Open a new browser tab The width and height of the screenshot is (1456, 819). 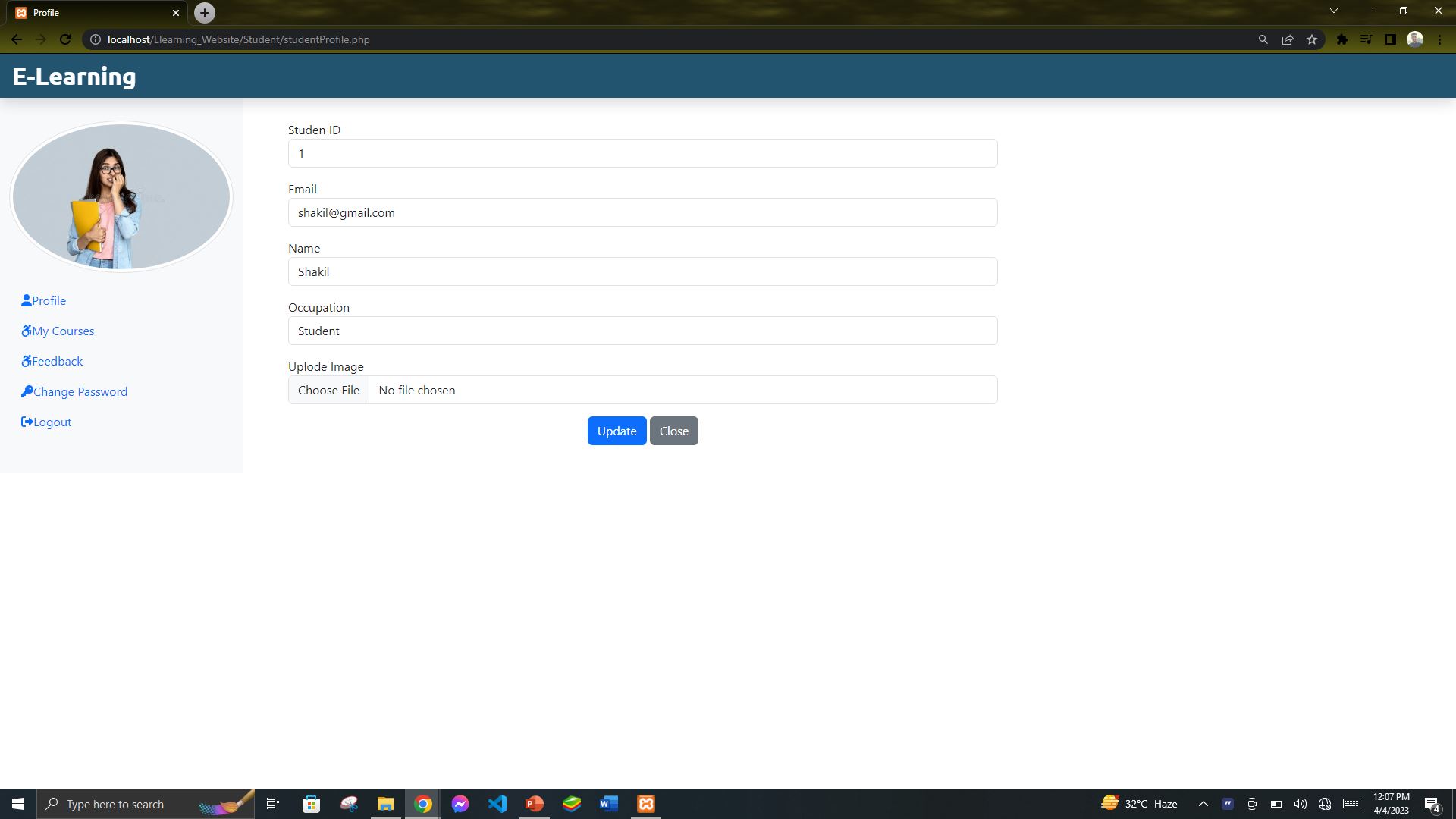[203, 12]
